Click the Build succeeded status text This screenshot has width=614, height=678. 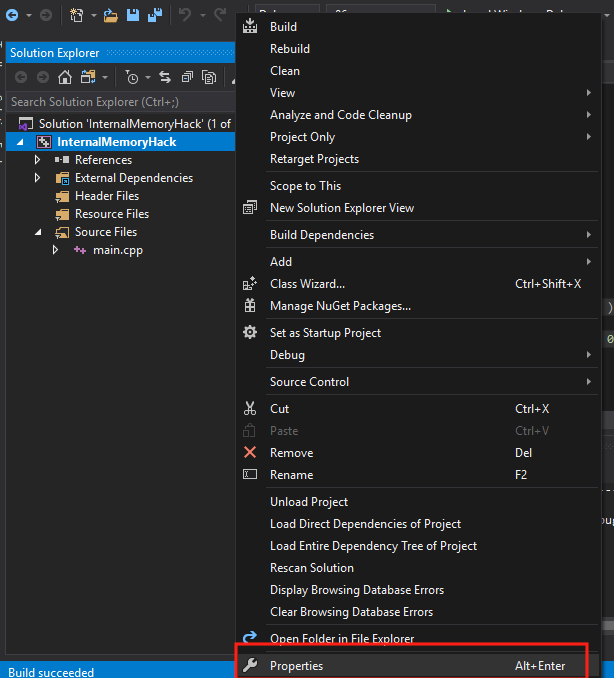pos(51,672)
